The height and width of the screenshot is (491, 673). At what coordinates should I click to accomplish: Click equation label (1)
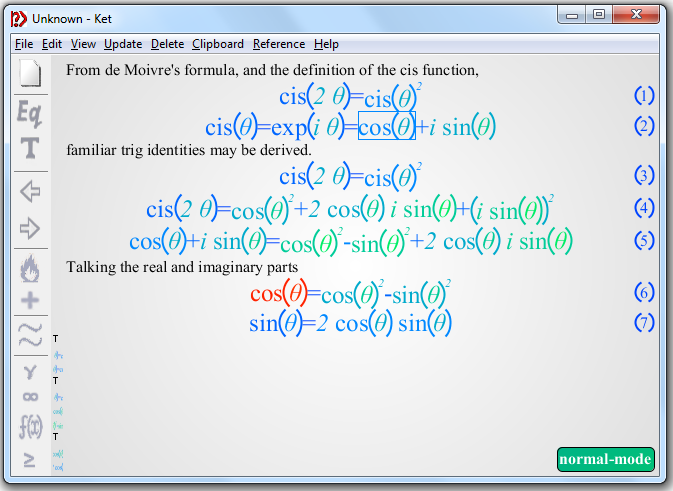click(x=644, y=96)
